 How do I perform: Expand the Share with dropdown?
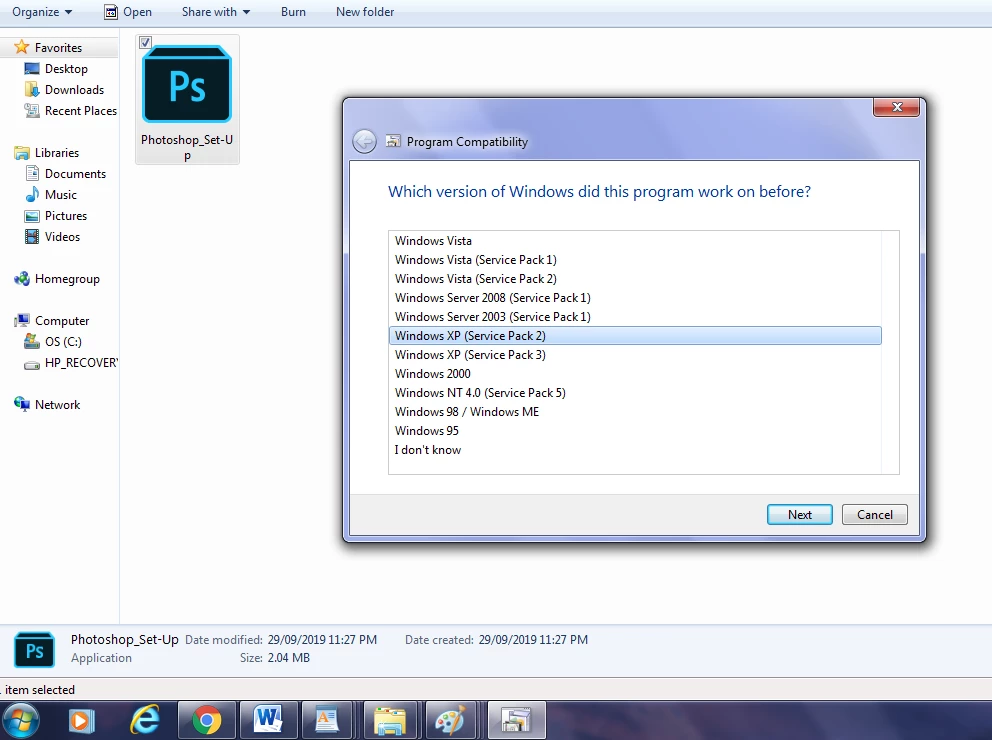point(216,11)
